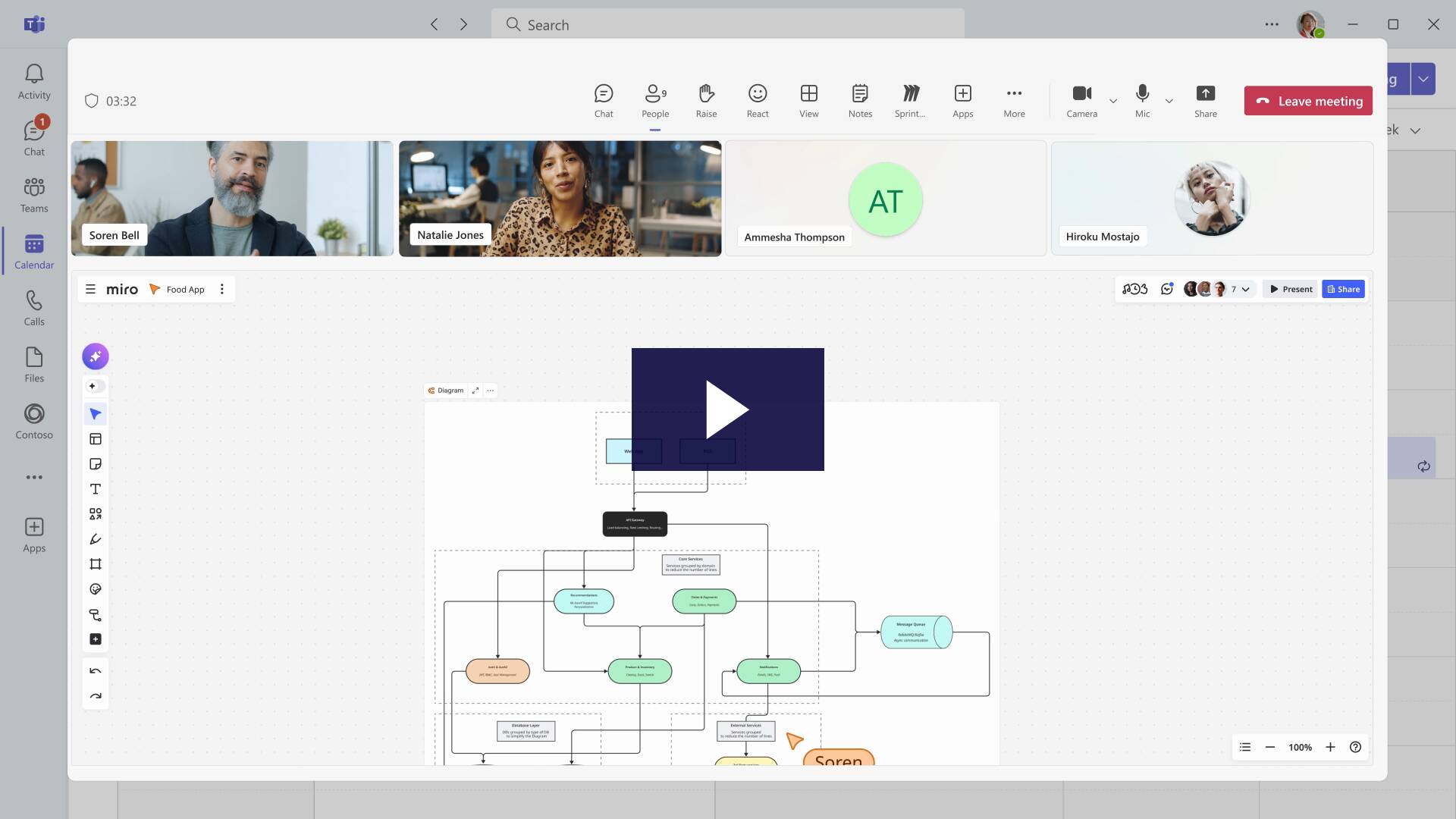This screenshot has width=1456, height=819.
Task: Toggle the Miro toolbar plus switch
Action: tap(95, 387)
